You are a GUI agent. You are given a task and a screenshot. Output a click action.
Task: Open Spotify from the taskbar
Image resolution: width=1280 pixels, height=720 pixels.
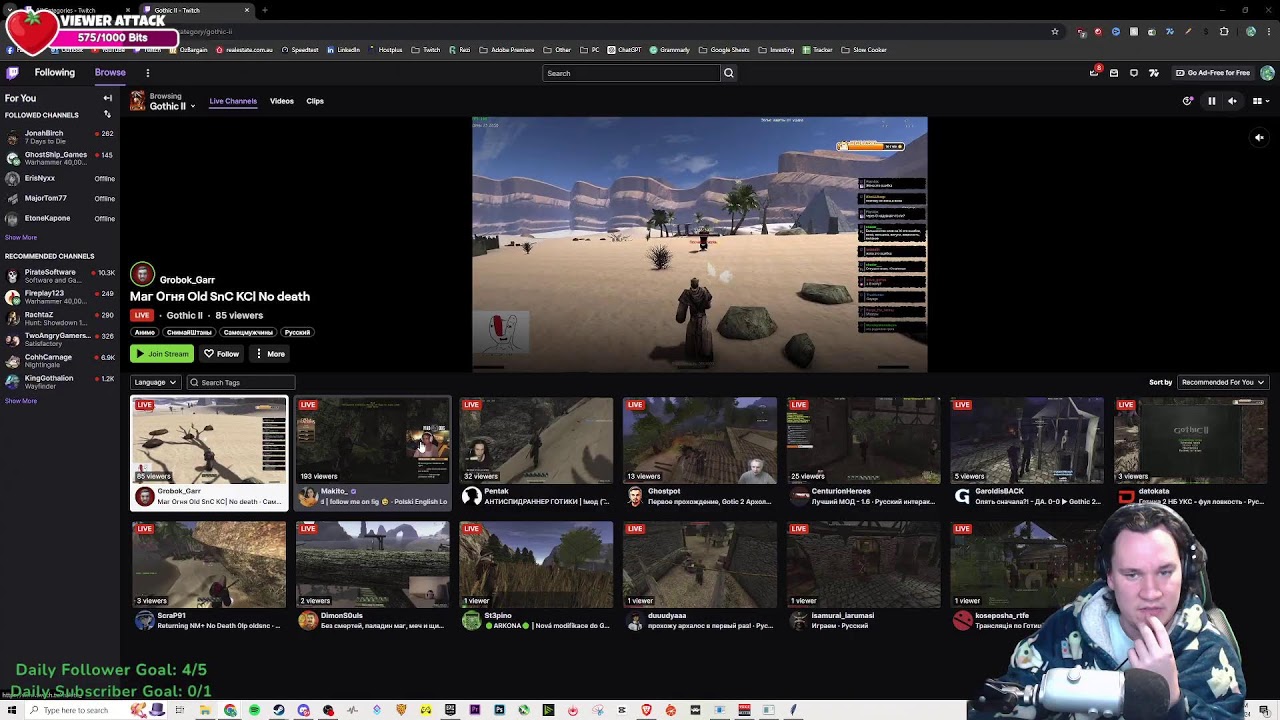coord(254,710)
